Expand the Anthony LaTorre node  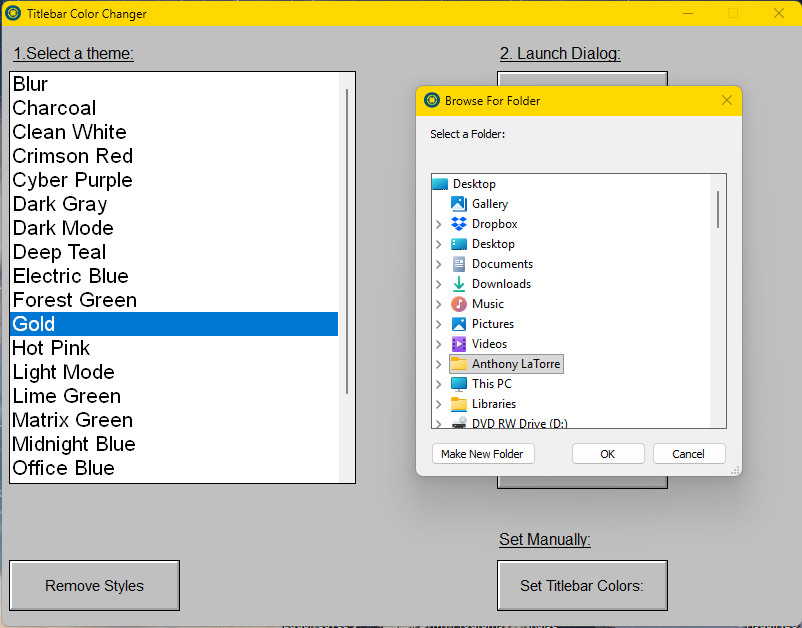click(x=438, y=364)
